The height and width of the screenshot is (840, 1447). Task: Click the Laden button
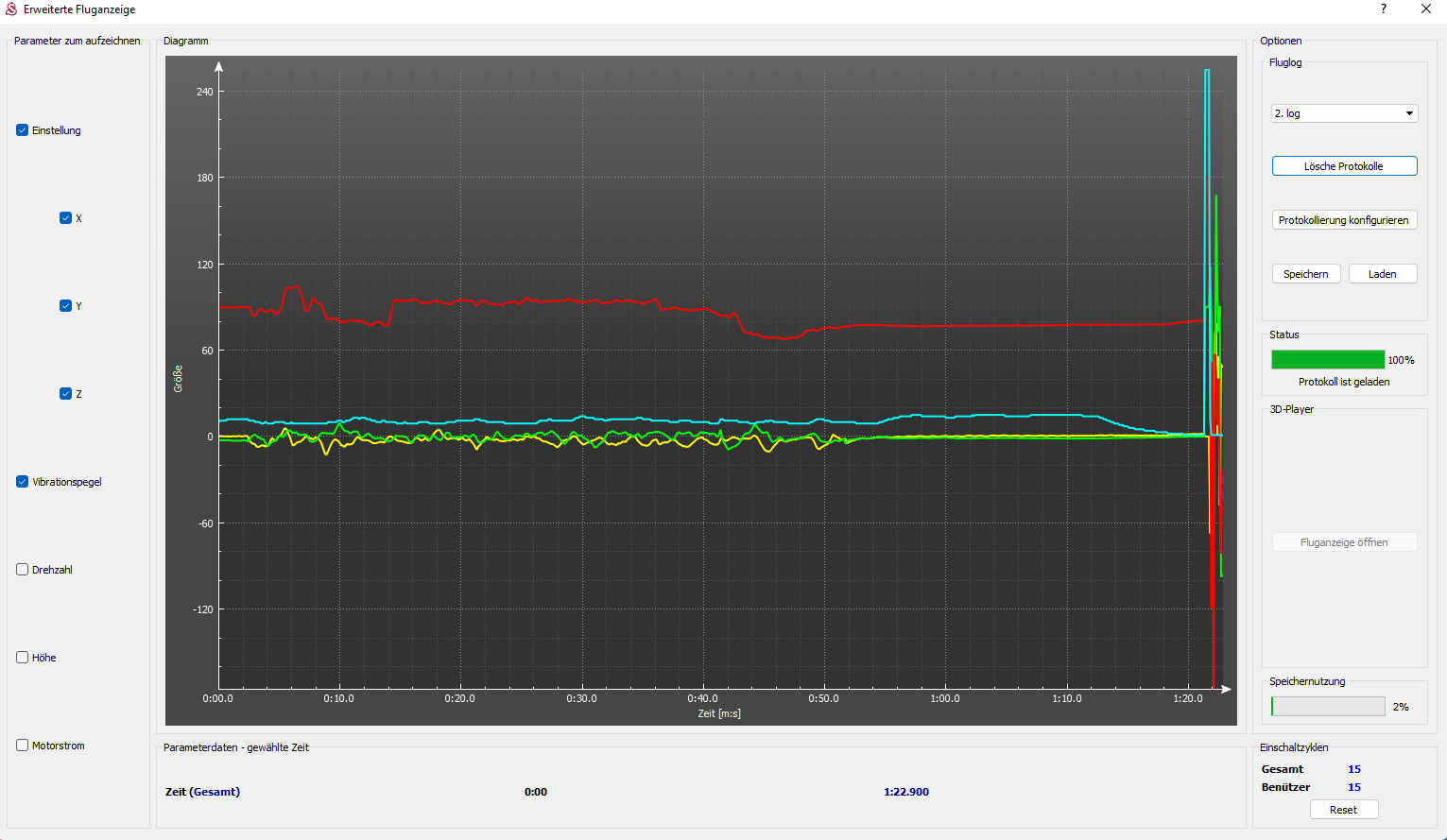pos(1382,274)
